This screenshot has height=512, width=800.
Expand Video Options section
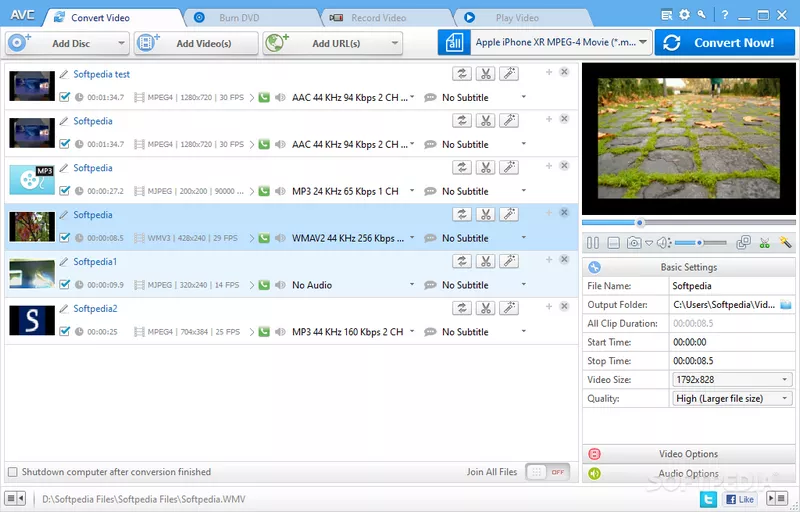coord(689,454)
